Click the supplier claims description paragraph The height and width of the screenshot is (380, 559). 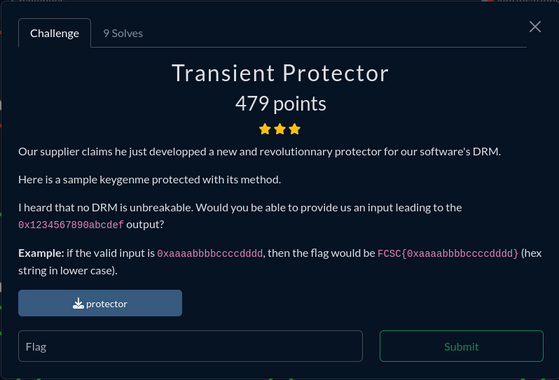[260, 152]
